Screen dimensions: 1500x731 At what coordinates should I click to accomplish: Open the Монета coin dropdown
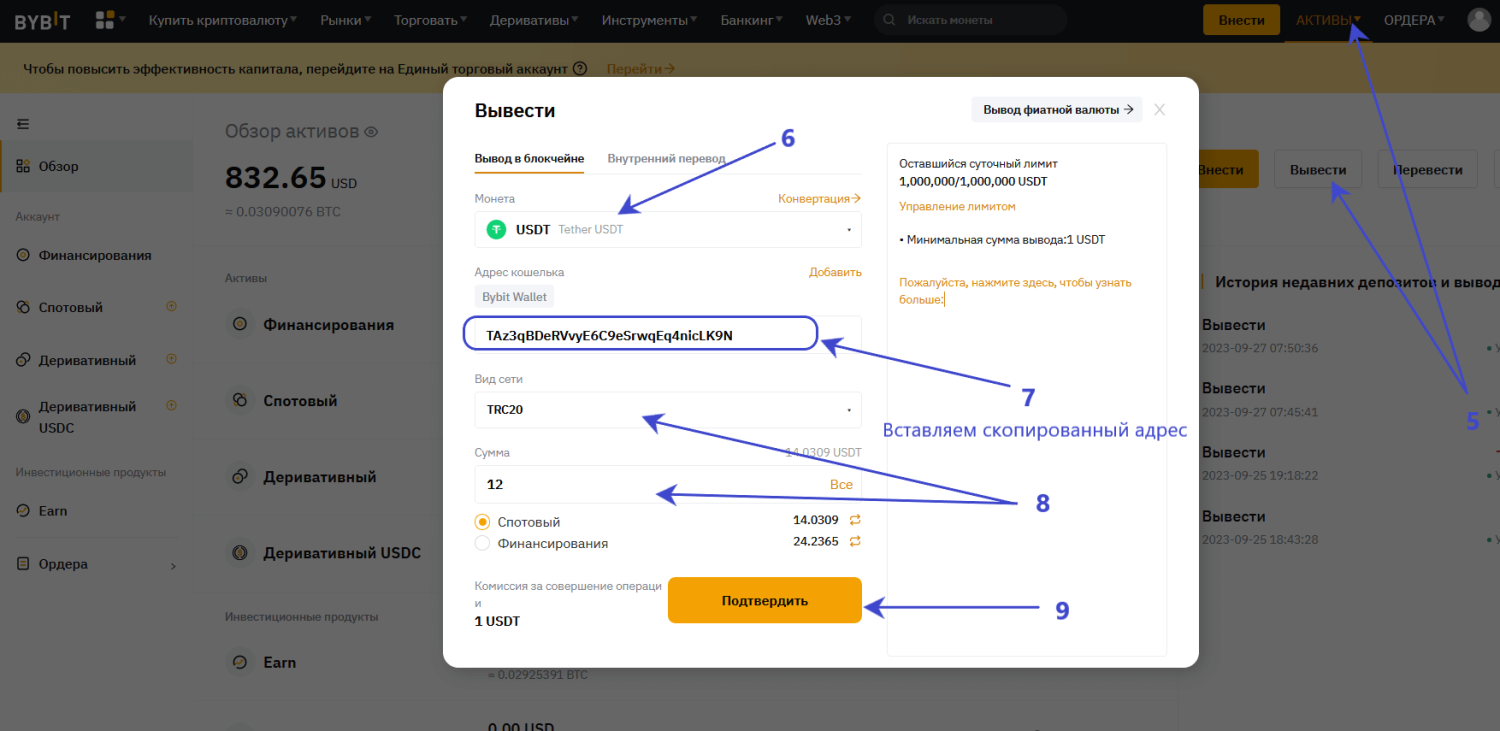pos(668,229)
